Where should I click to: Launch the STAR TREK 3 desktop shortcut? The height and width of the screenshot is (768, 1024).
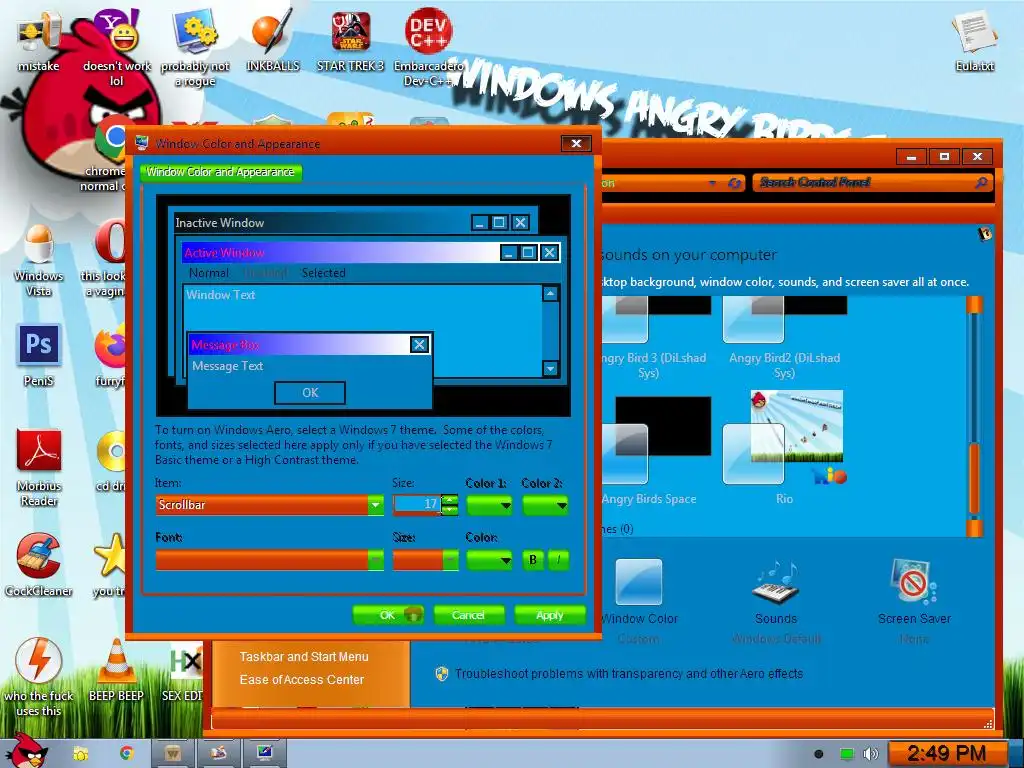coord(351,40)
